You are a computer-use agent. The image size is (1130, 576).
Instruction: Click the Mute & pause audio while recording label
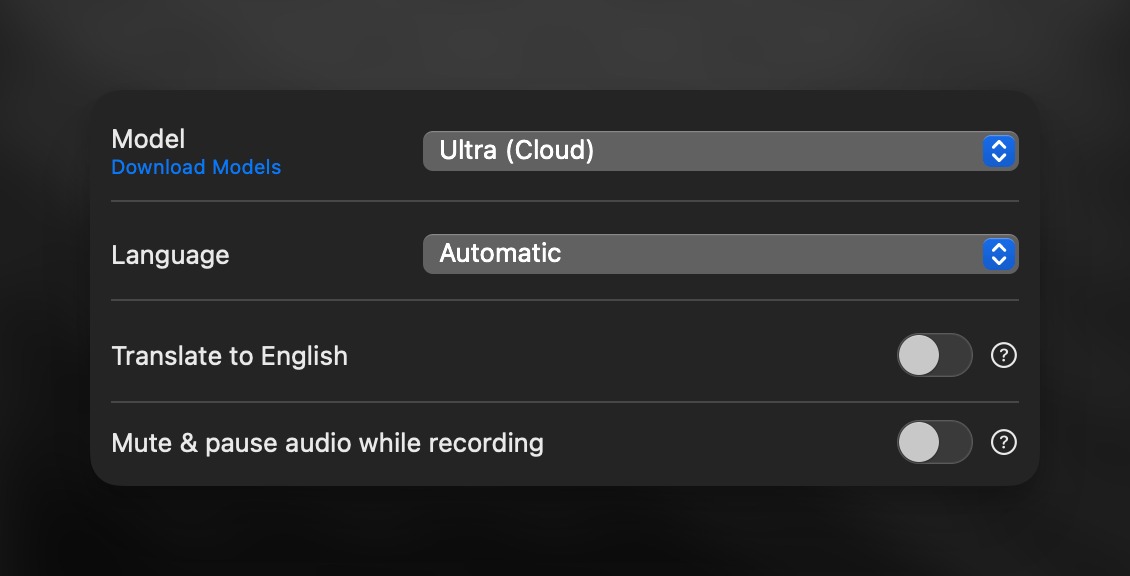[x=327, y=442]
